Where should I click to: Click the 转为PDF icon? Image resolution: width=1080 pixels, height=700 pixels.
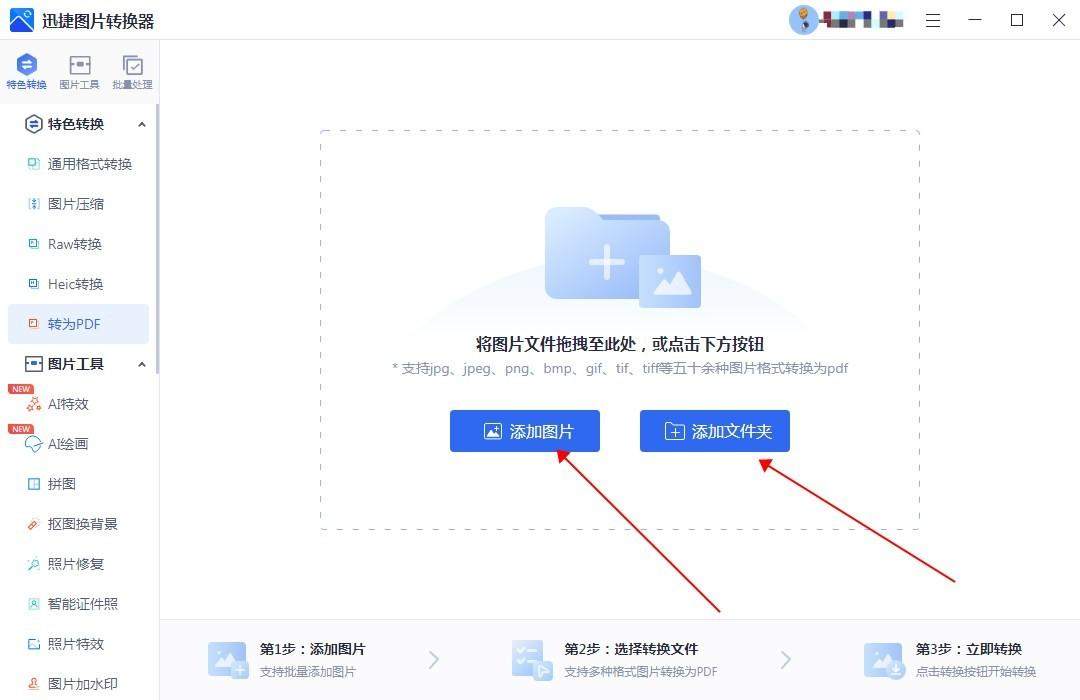point(33,323)
